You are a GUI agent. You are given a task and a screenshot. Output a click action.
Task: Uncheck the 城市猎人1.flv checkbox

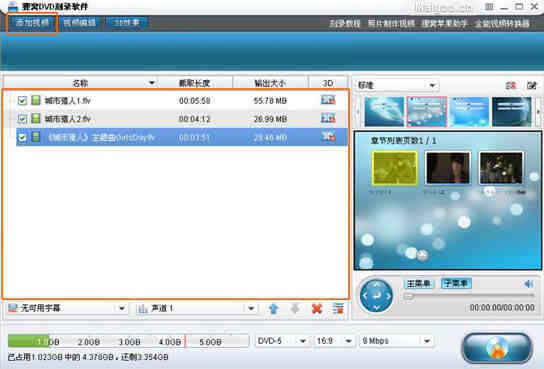click(22, 101)
